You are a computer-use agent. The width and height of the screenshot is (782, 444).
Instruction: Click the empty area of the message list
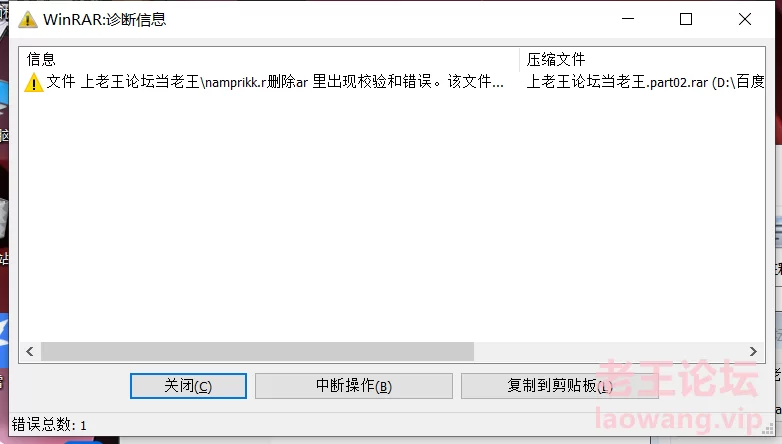point(392,217)
